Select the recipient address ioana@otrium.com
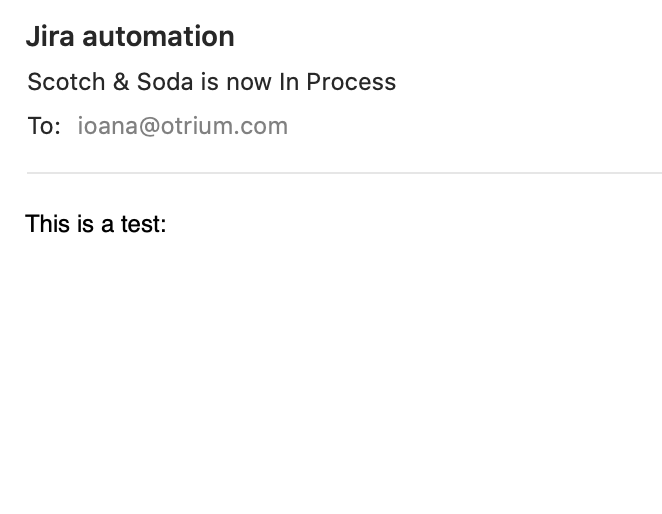Viewport: 662px width, 514px height. click(x=182, y=126)
